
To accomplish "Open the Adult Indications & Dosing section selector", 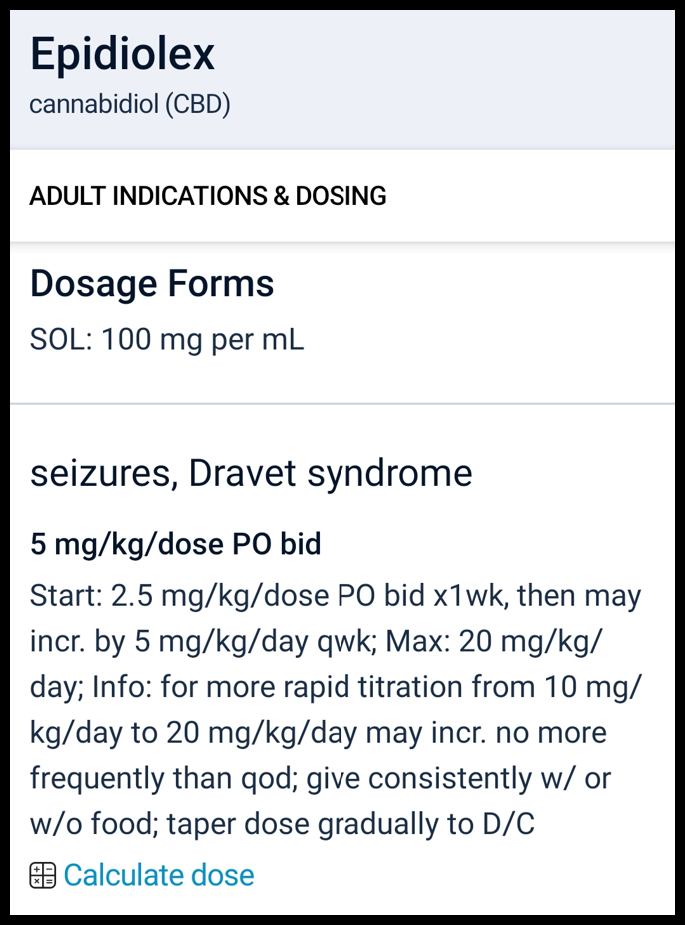I will point(208,196).
